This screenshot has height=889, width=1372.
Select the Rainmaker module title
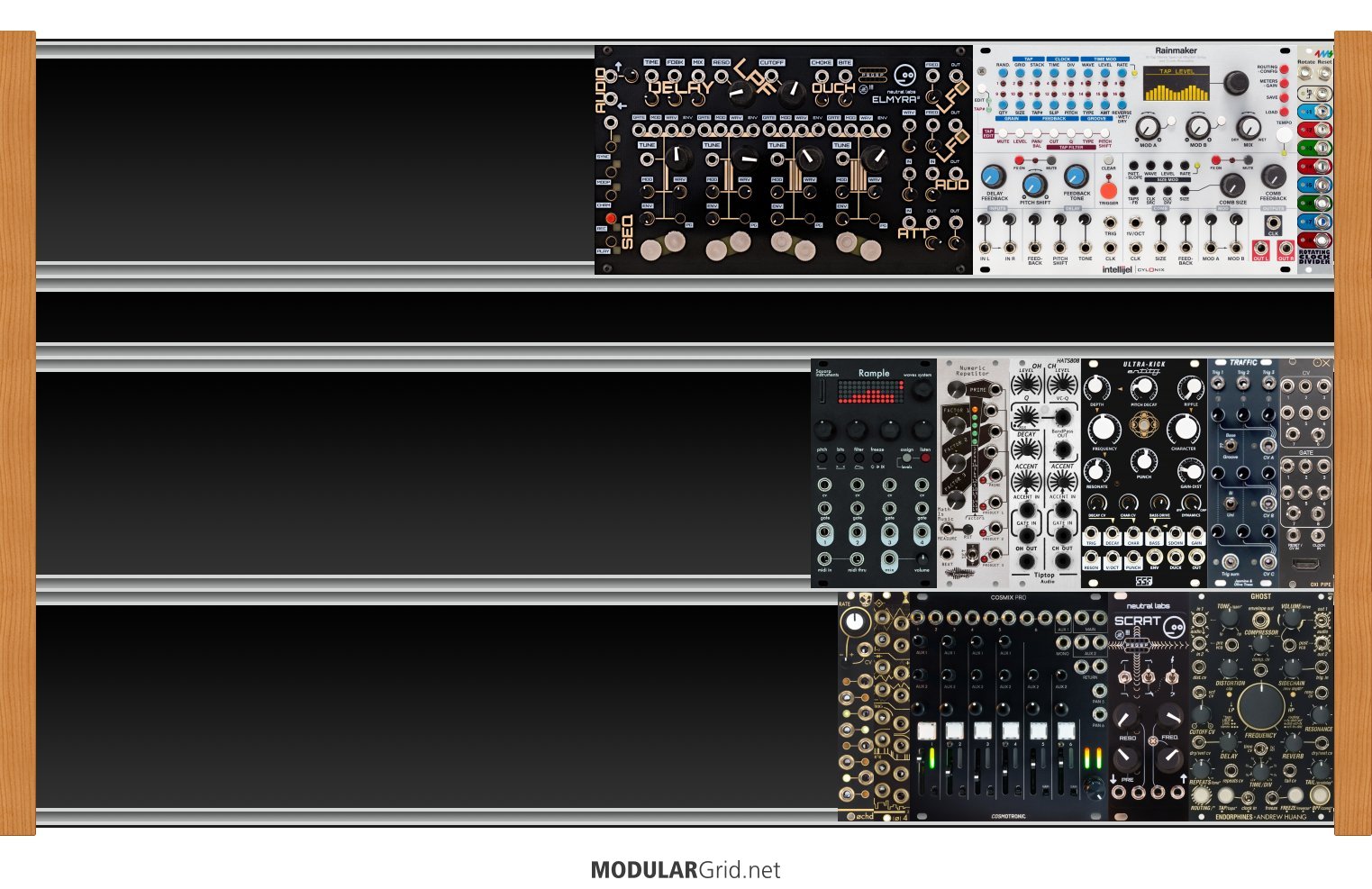point(1176,50)
